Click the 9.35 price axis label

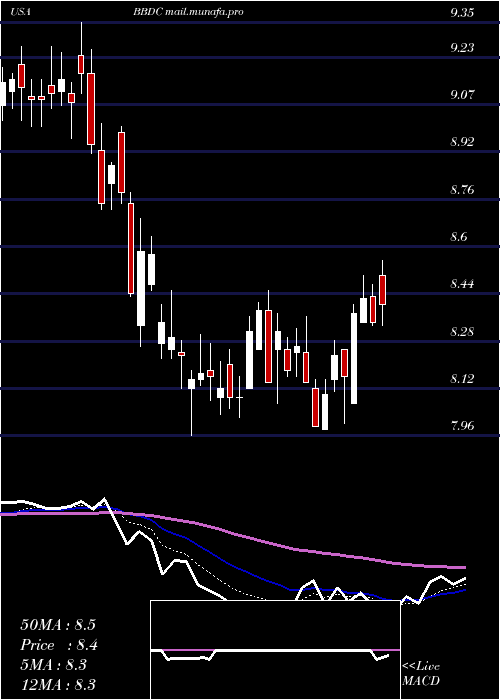click(x=462, y=13)
